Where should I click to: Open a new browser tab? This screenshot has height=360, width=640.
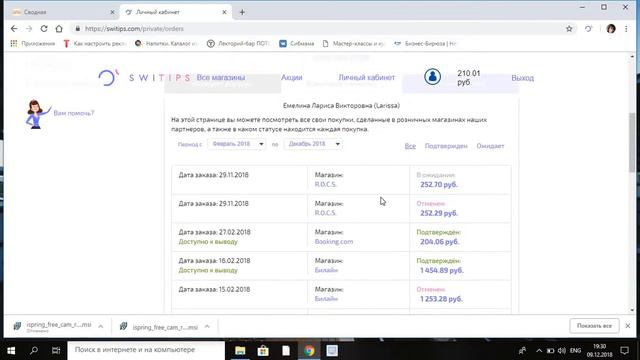pyautogui.click(x=242, y=12)
